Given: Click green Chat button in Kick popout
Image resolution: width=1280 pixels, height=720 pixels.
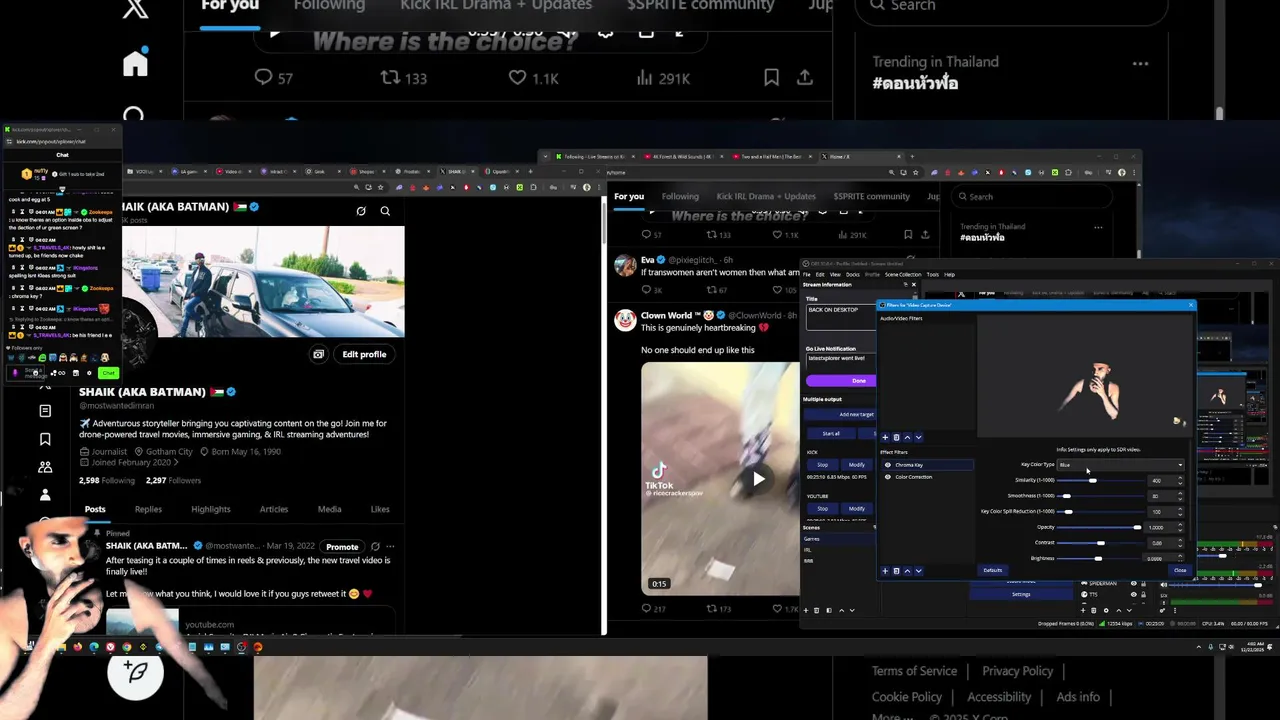Looking at the screenshot, I should [x=108, y=373].
